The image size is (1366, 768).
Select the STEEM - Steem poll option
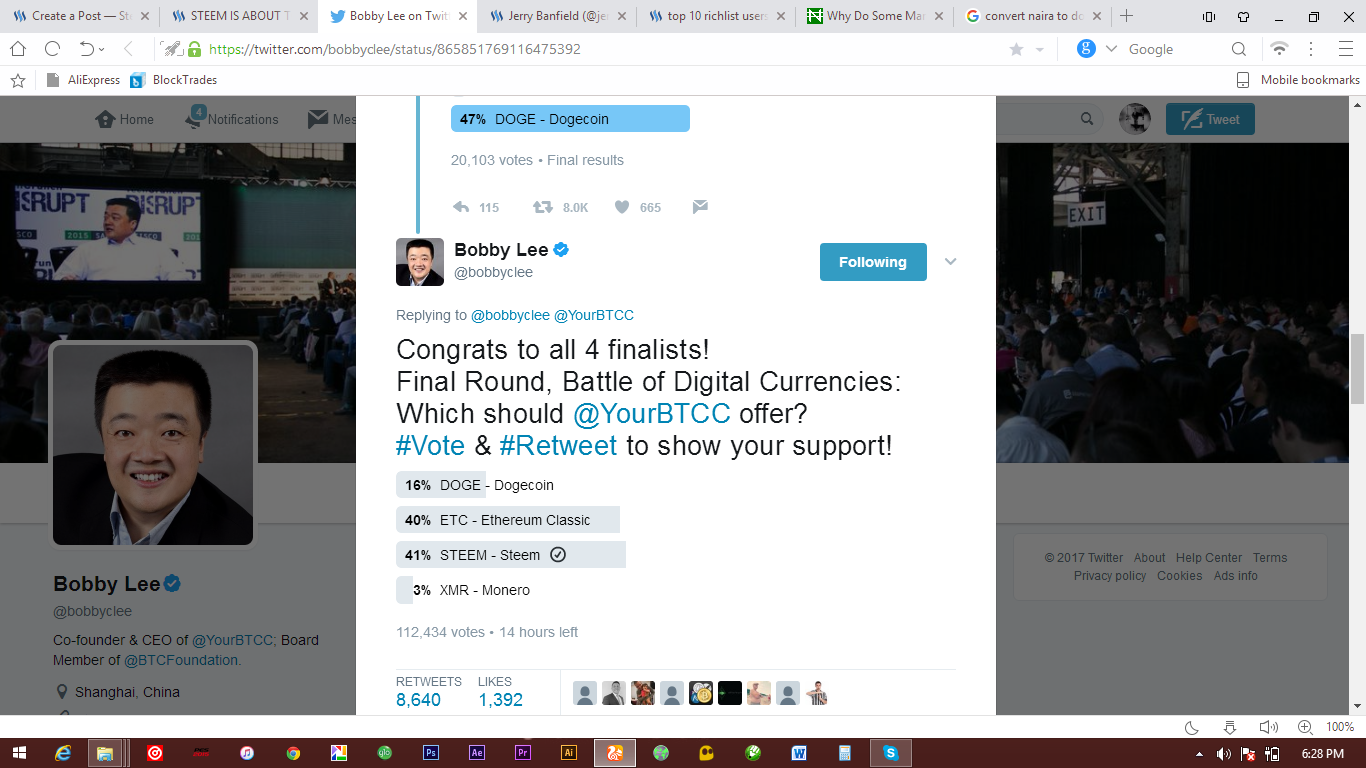[x=511, y=555]
